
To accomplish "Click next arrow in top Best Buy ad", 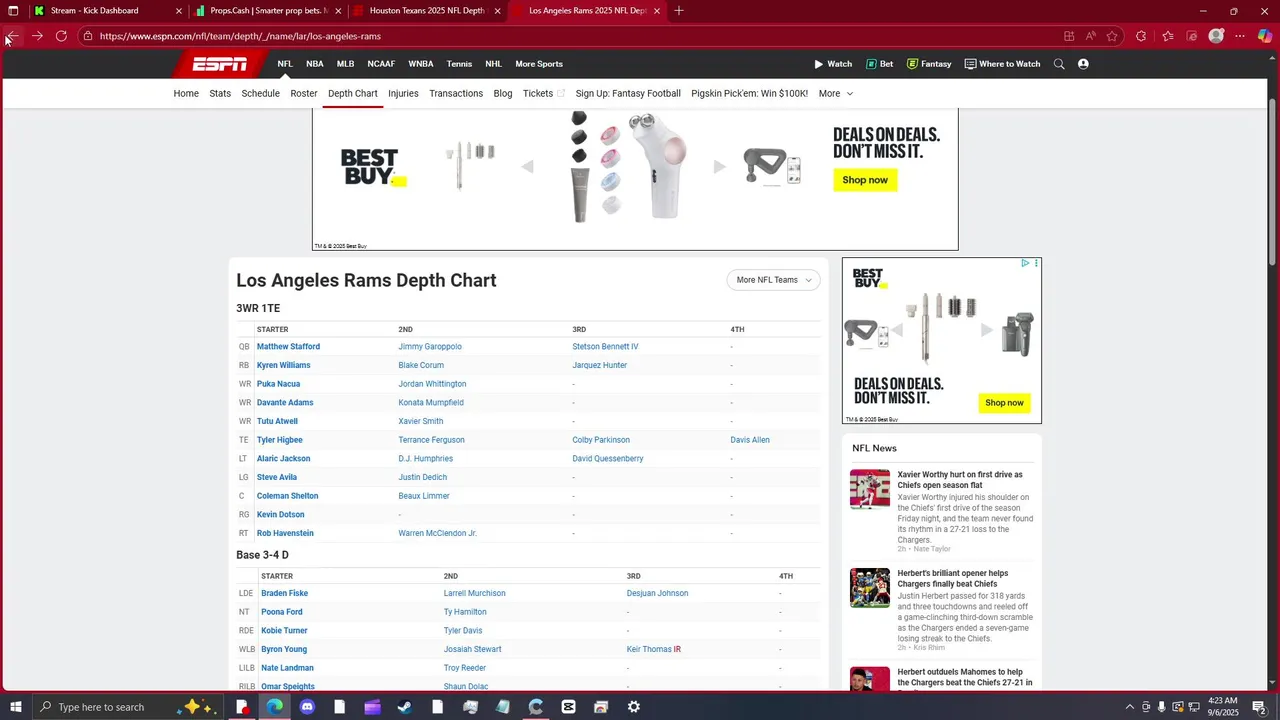I will click(x=719, y=167).
